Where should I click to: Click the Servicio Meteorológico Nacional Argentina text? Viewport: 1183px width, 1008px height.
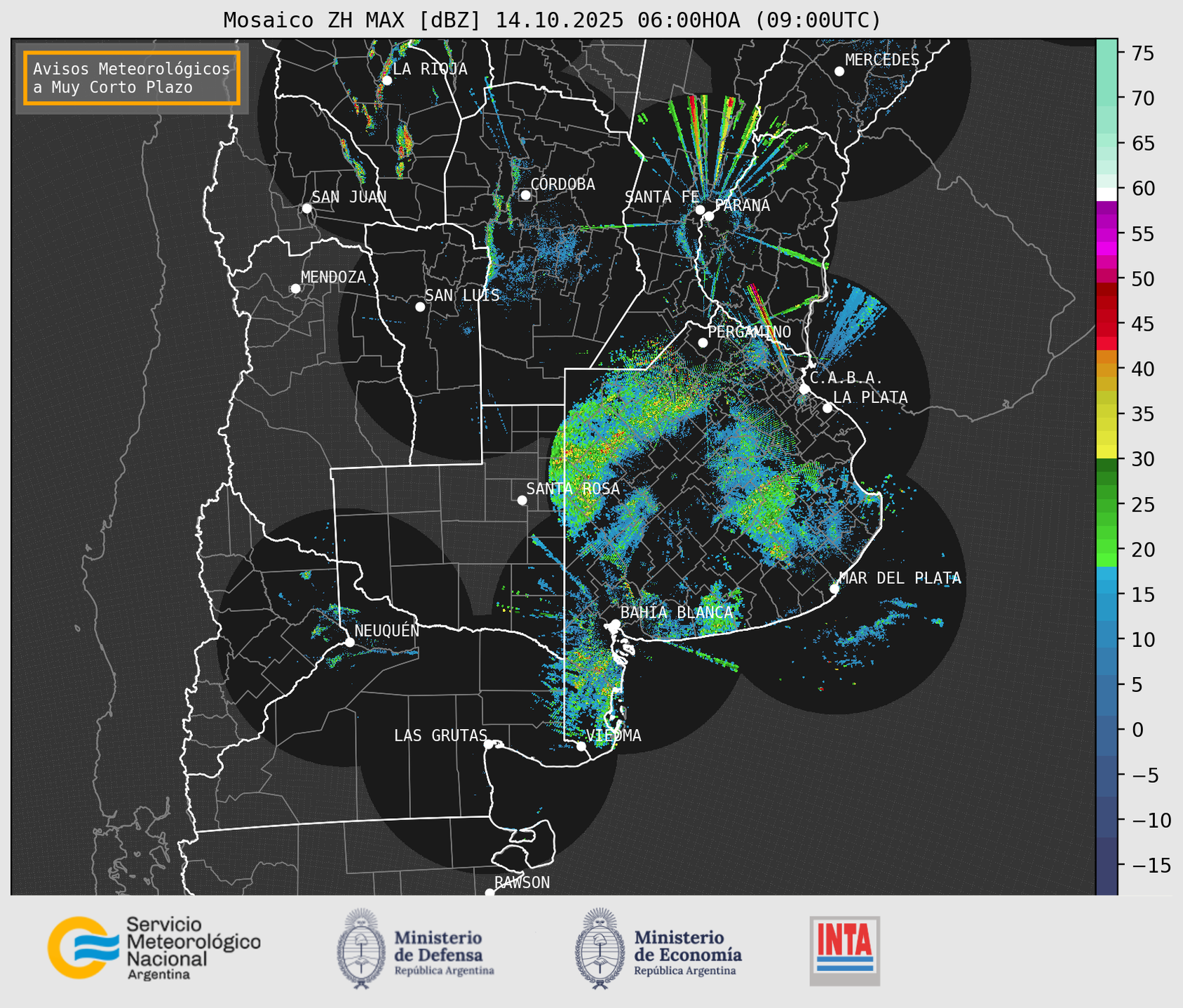pos(193,948)
